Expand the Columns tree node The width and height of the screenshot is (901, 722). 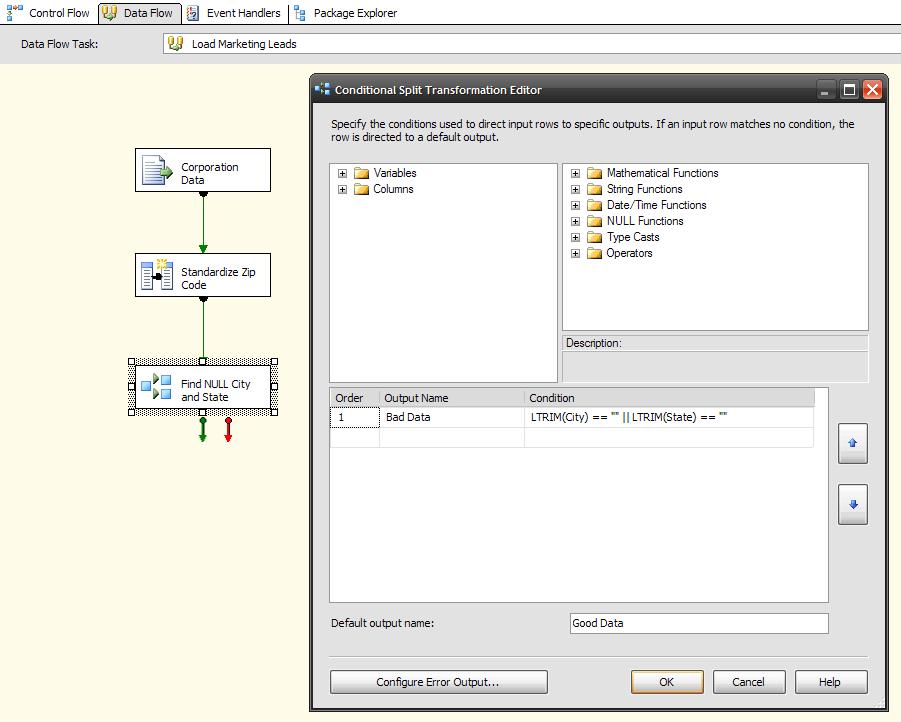pos(342,189)
